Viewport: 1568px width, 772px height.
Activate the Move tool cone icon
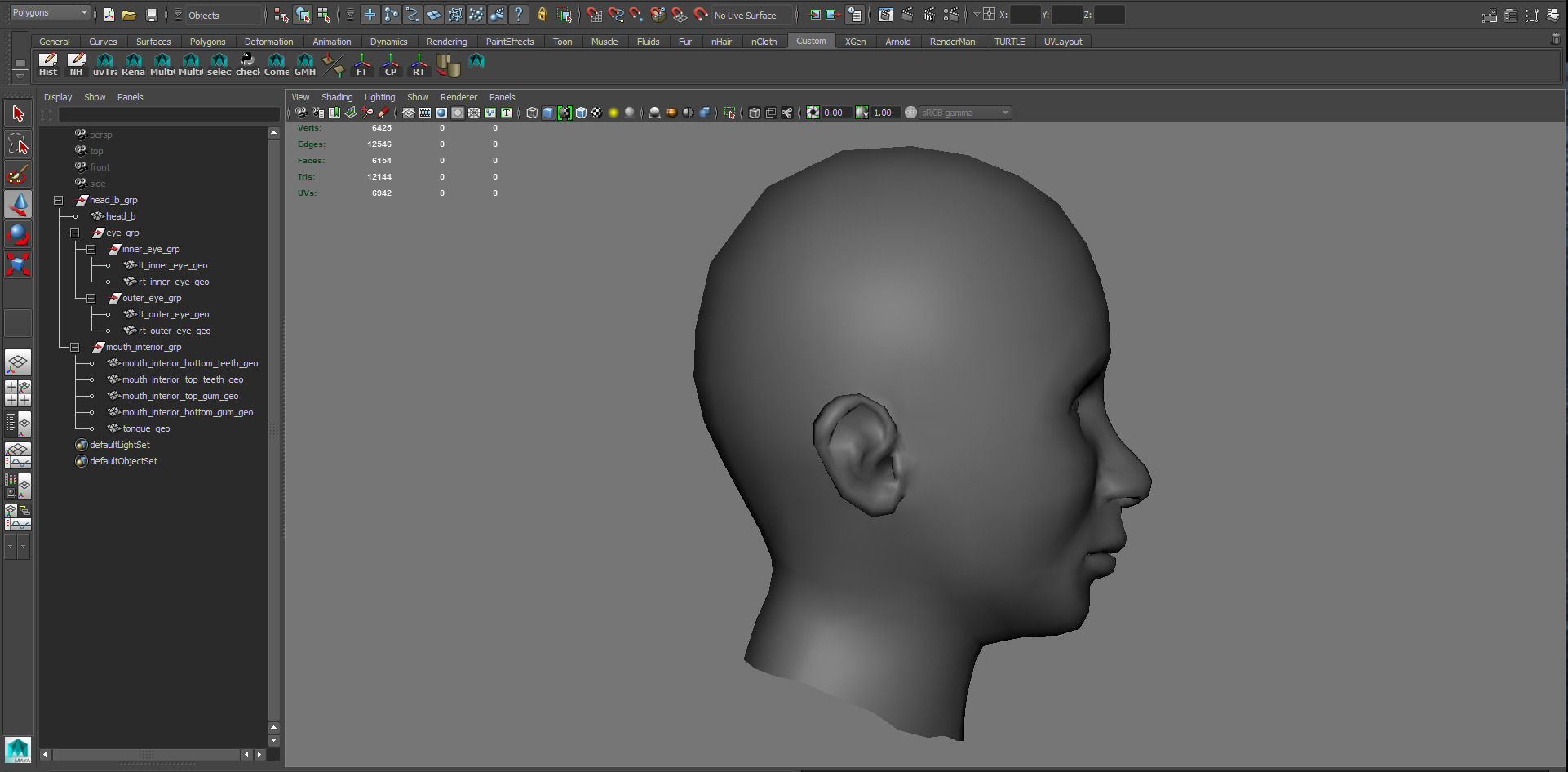(x=18, y=204)
